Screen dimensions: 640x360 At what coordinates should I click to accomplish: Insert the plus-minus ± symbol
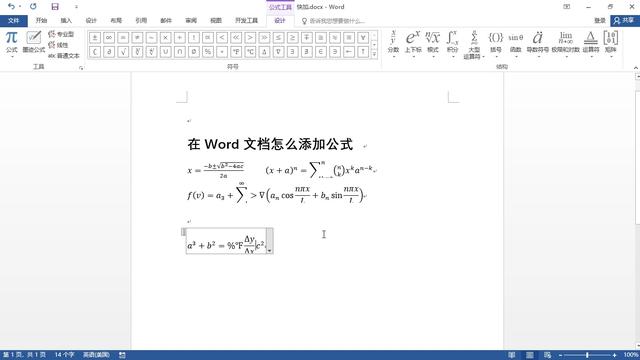[x=95, y=38]
